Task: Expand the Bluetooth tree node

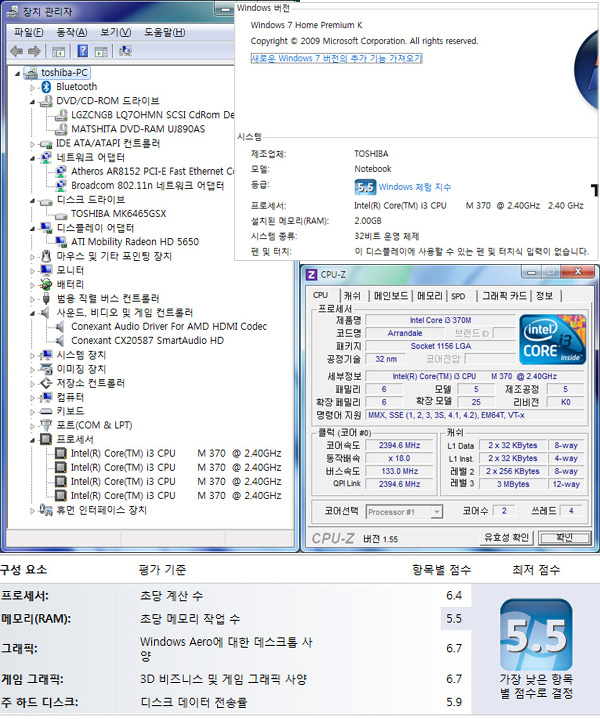Action: click(x=32, y=87)
